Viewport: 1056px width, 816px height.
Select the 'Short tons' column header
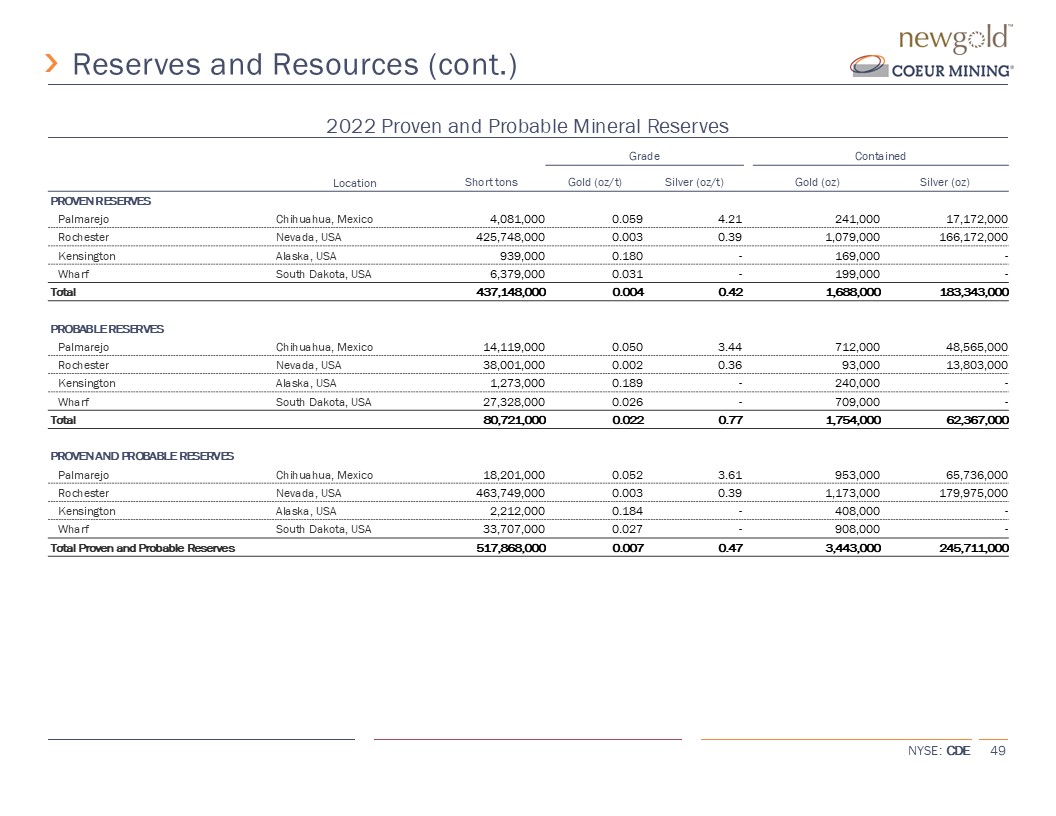tap(491, 182)
